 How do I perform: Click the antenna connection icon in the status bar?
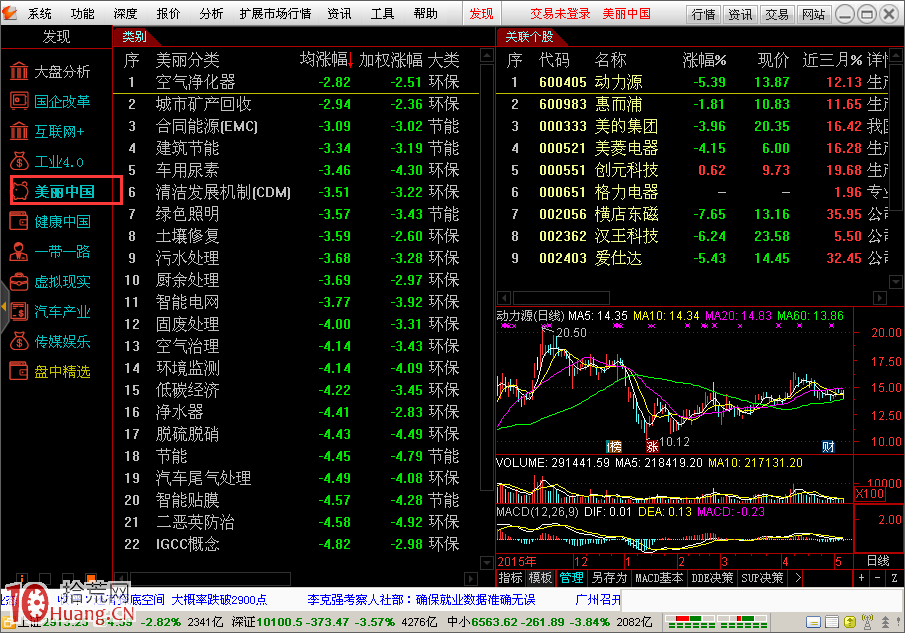point(867,622)
